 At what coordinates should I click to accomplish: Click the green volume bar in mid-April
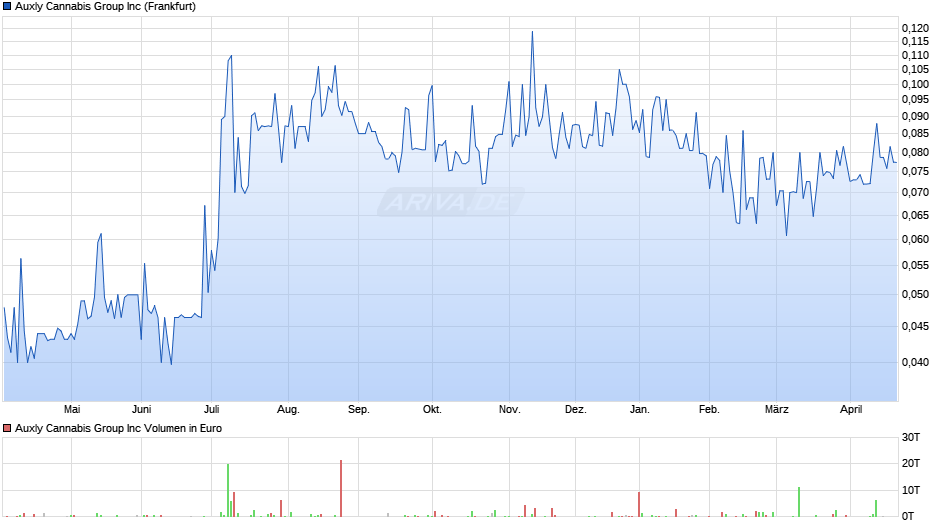coord(876,508)
